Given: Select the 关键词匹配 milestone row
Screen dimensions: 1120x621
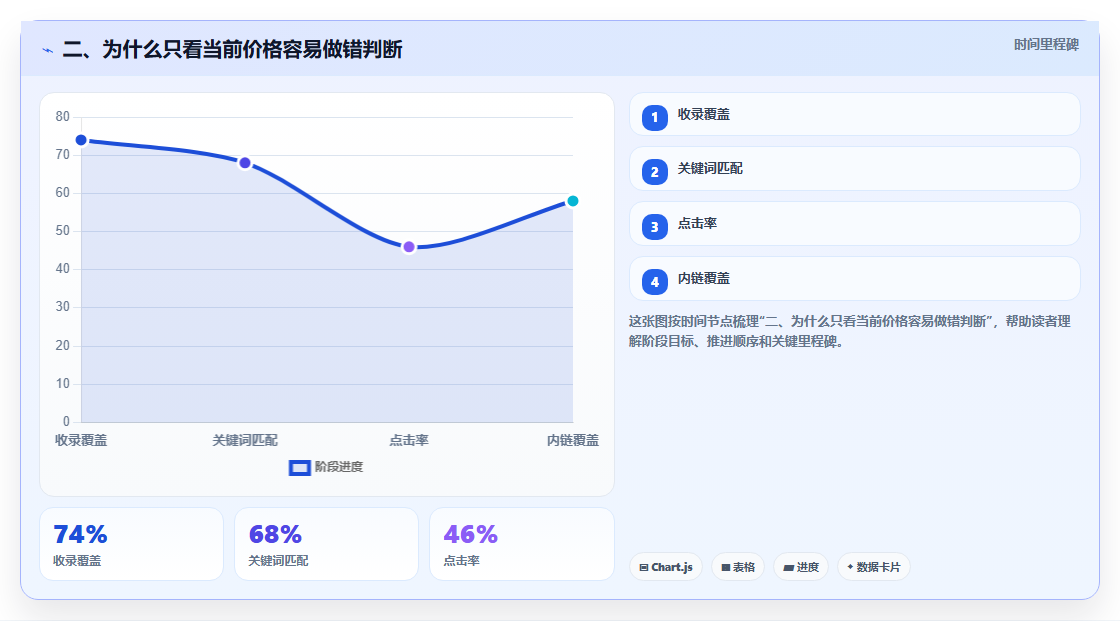Looking at the screenshot, I should (x=854, y=169).
